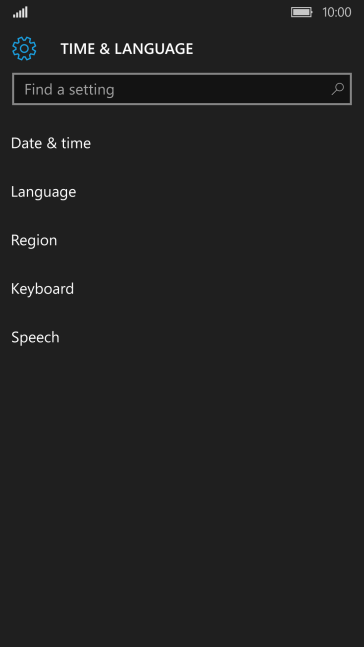Tap the battery status icon
Image resolution: width=364 pixels, height=647 pixels.
coord(302,12)
